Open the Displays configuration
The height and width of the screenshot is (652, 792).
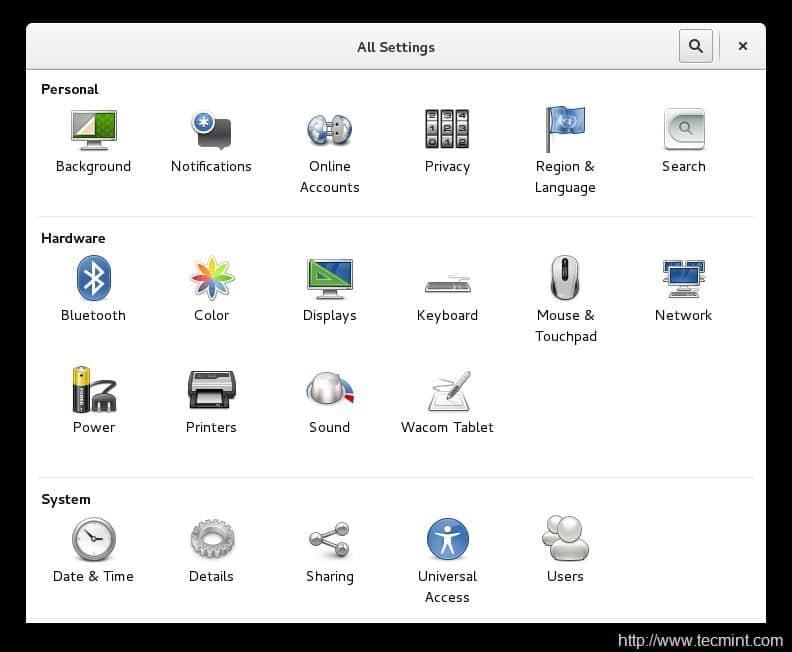(329, 279)
